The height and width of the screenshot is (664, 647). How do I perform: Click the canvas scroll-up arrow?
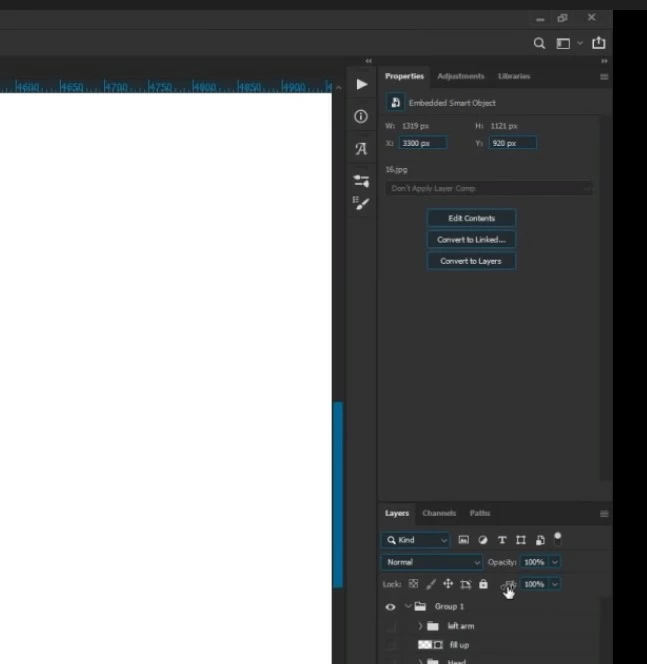(x=338, y=88)
